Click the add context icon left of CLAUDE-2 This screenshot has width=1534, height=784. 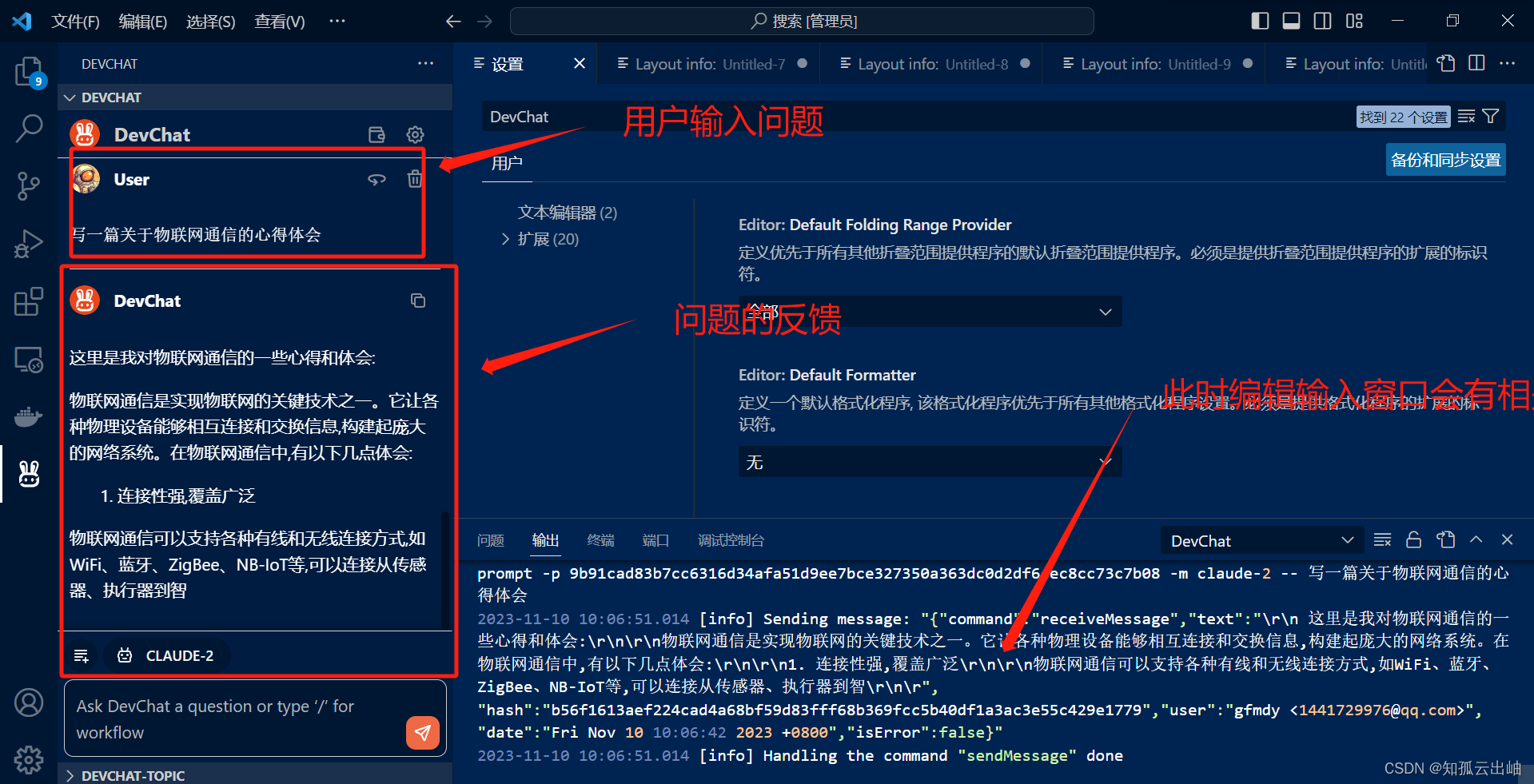point(81,655)
